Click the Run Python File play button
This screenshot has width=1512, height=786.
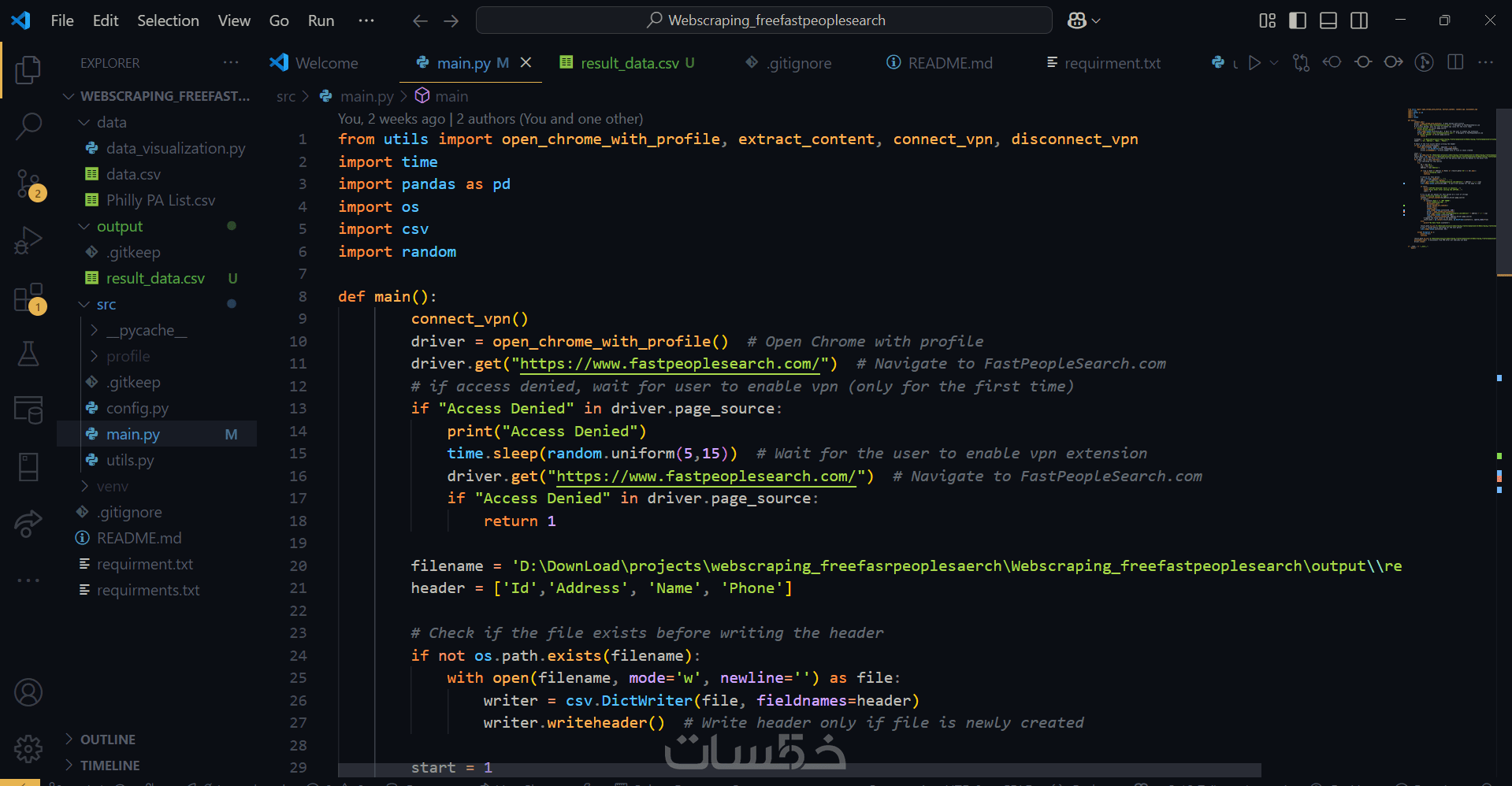pyautogui.click(x=1254, y=62)
